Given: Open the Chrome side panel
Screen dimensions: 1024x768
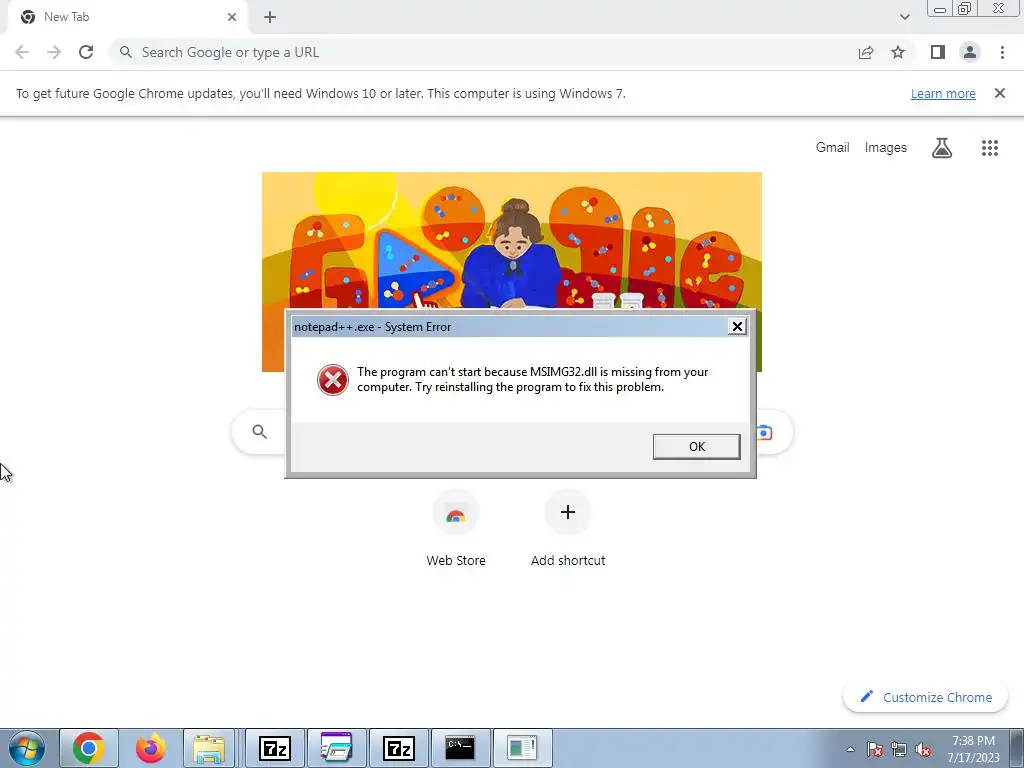Looking at the screenshot, I should 938,52.
